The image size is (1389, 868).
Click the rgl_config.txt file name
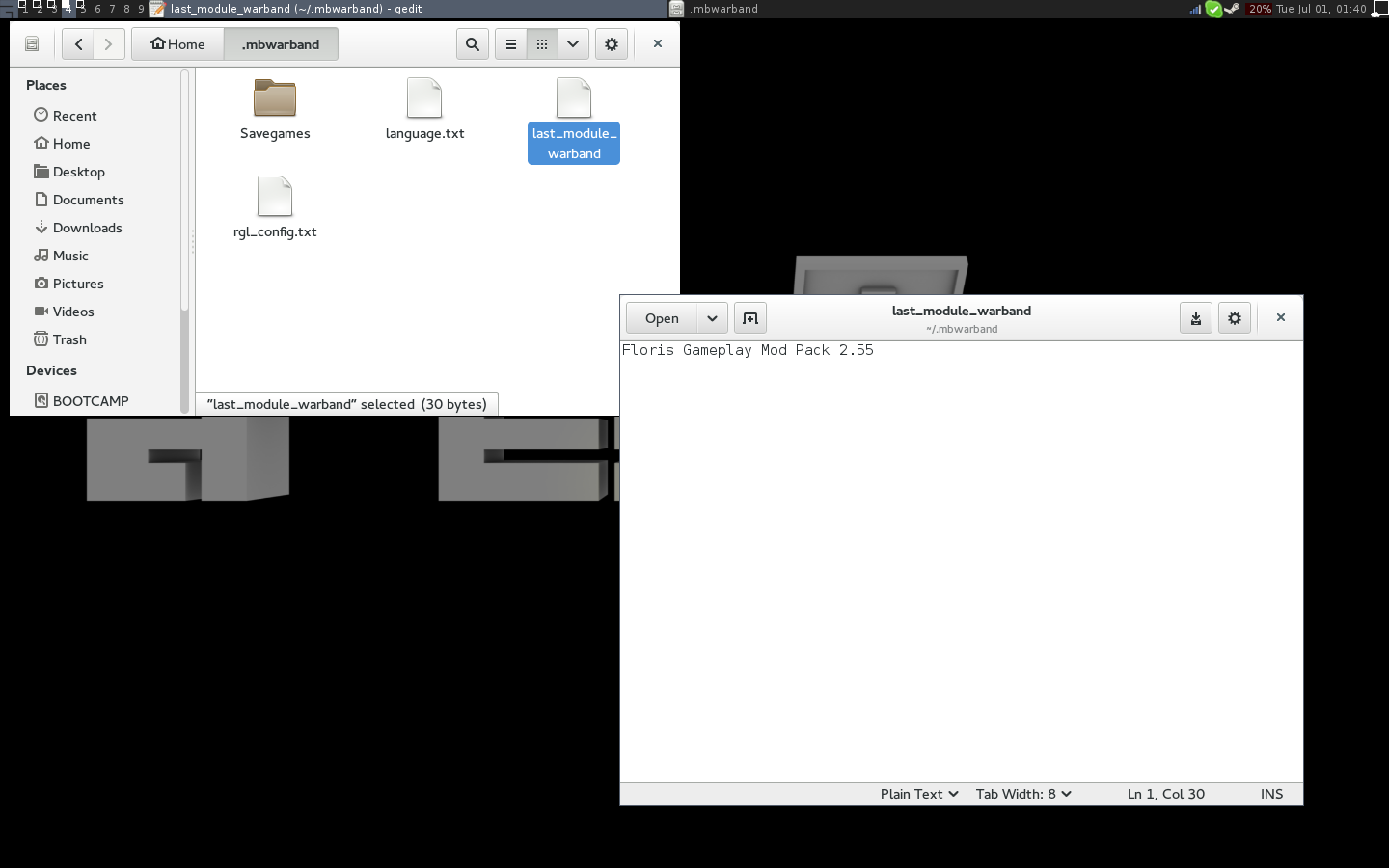tap(275, 232)
